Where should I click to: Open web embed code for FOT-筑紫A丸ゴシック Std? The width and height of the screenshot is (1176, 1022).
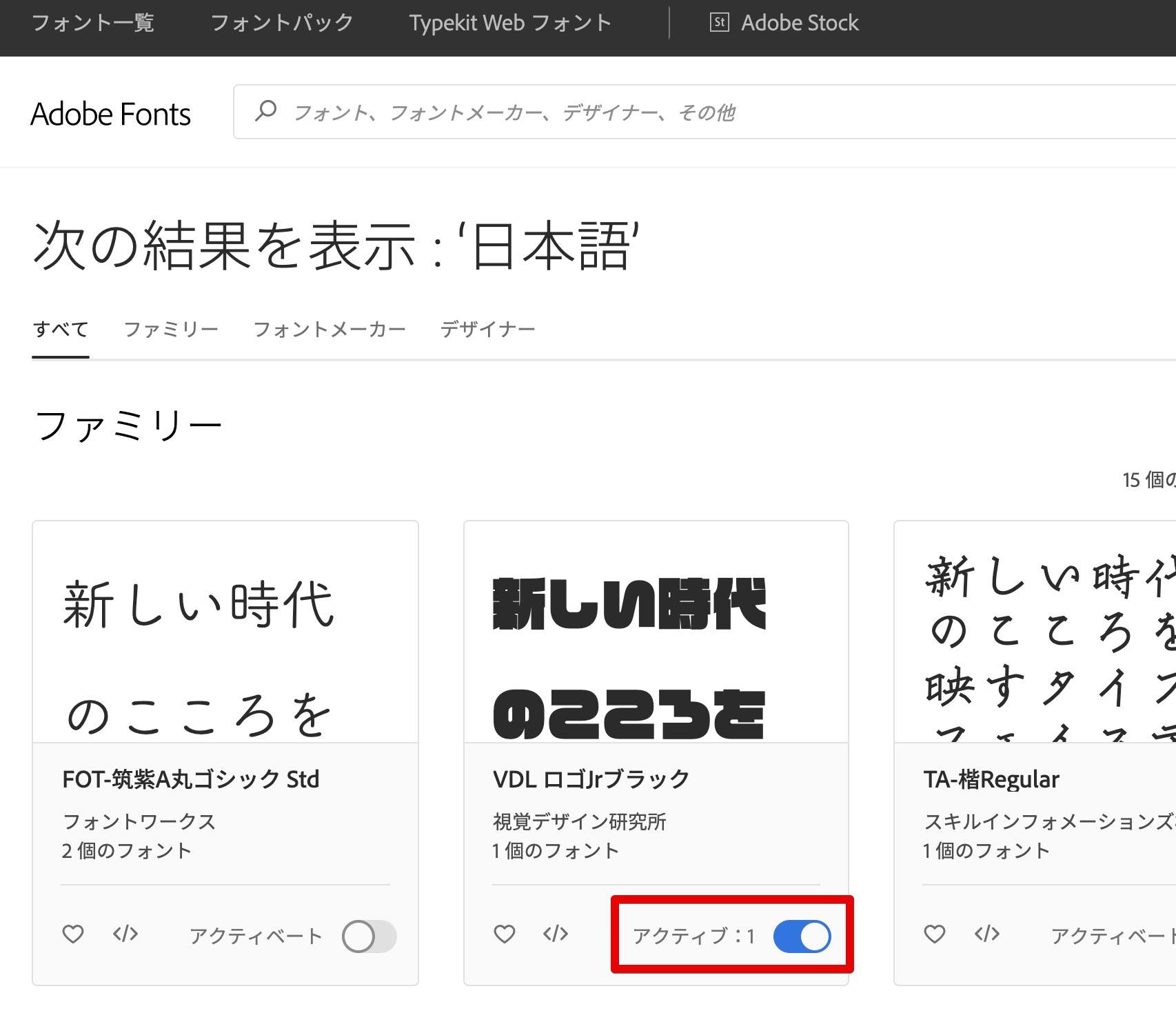click(x=125, y=934)
